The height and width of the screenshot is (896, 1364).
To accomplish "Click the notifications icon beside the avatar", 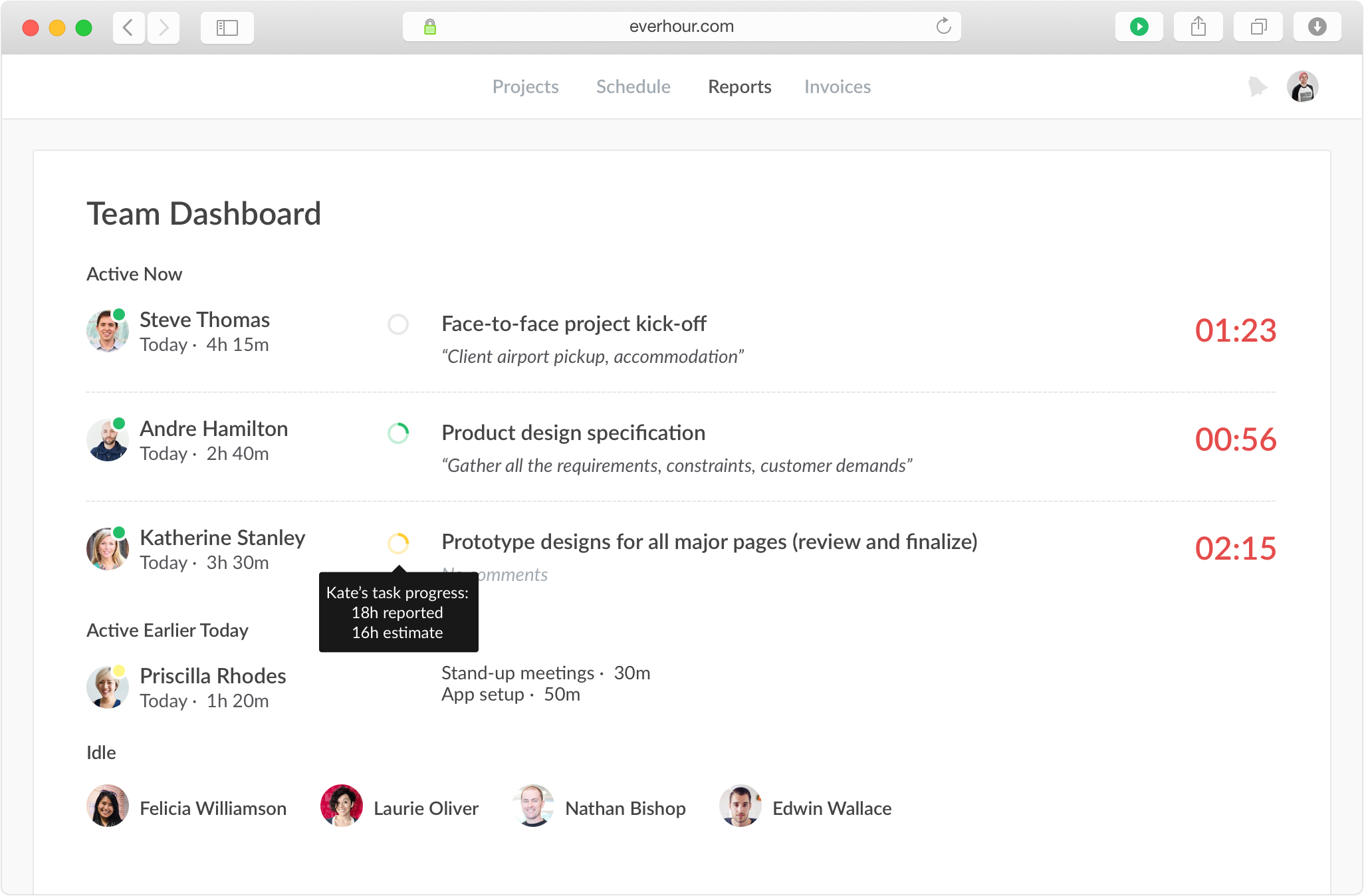I will click(1257, 86).
